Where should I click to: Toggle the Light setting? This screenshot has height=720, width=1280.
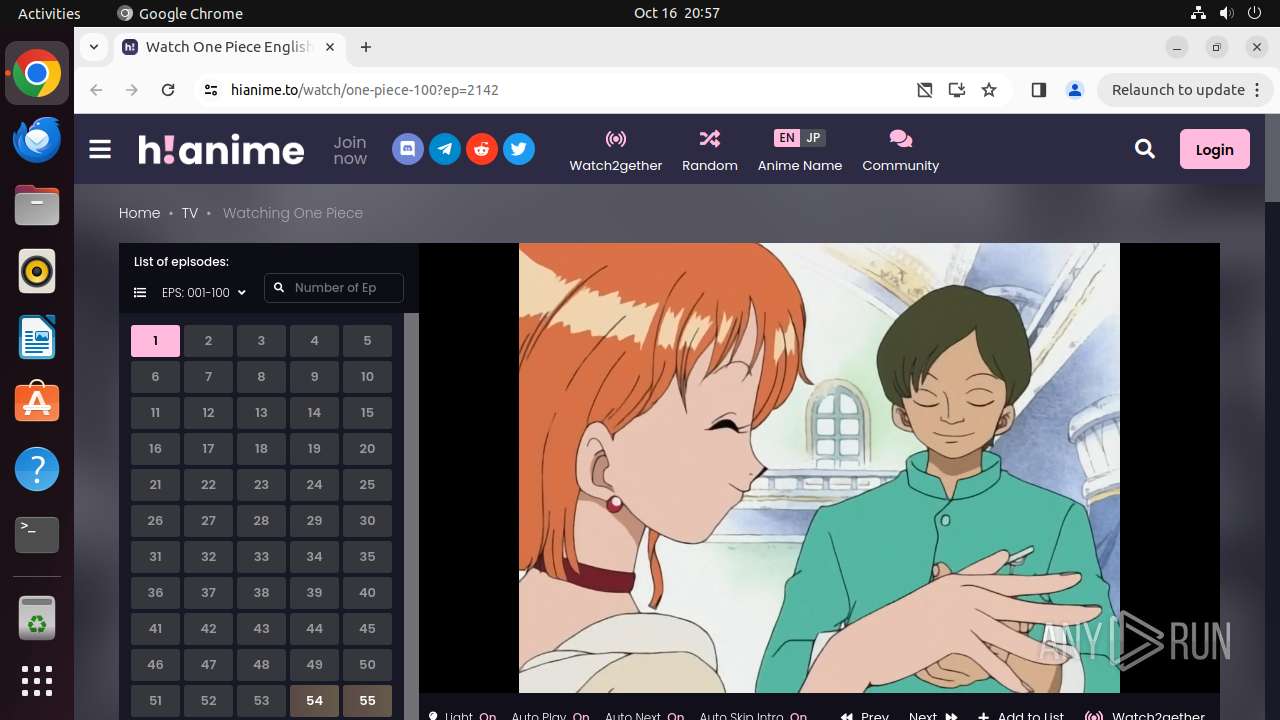[x=462, y=714]
